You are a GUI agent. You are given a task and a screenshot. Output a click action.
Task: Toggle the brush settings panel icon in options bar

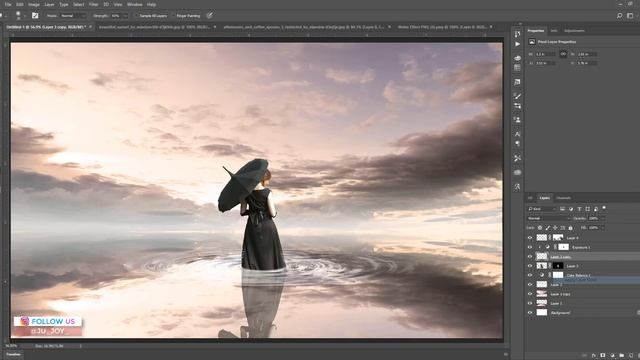35,16
